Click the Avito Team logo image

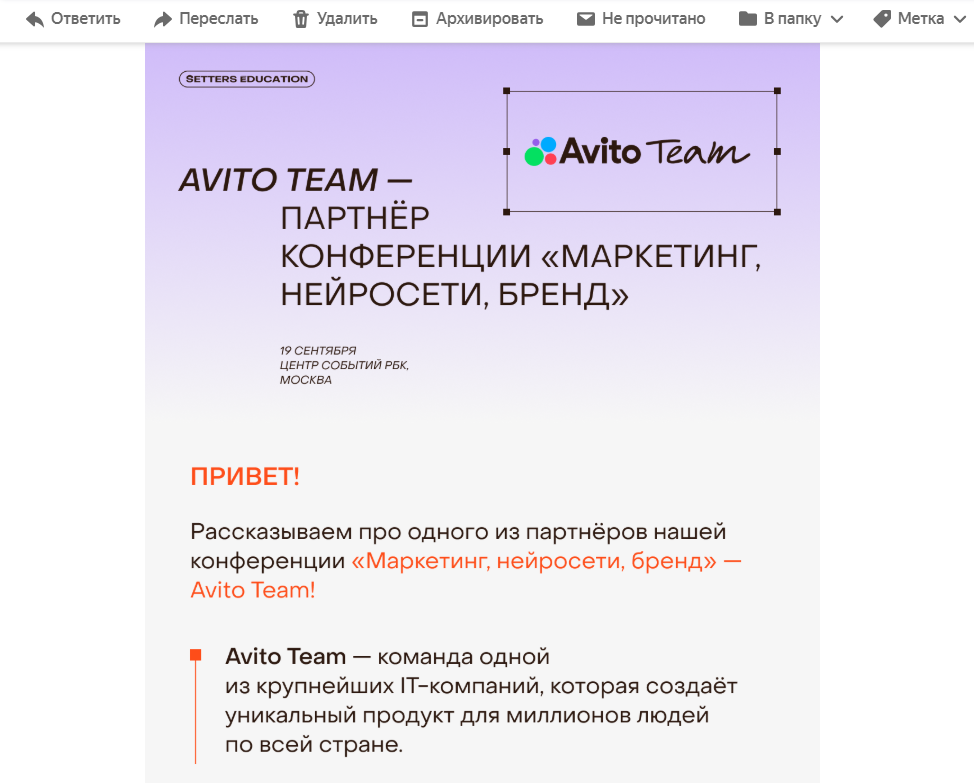point(638,152)
